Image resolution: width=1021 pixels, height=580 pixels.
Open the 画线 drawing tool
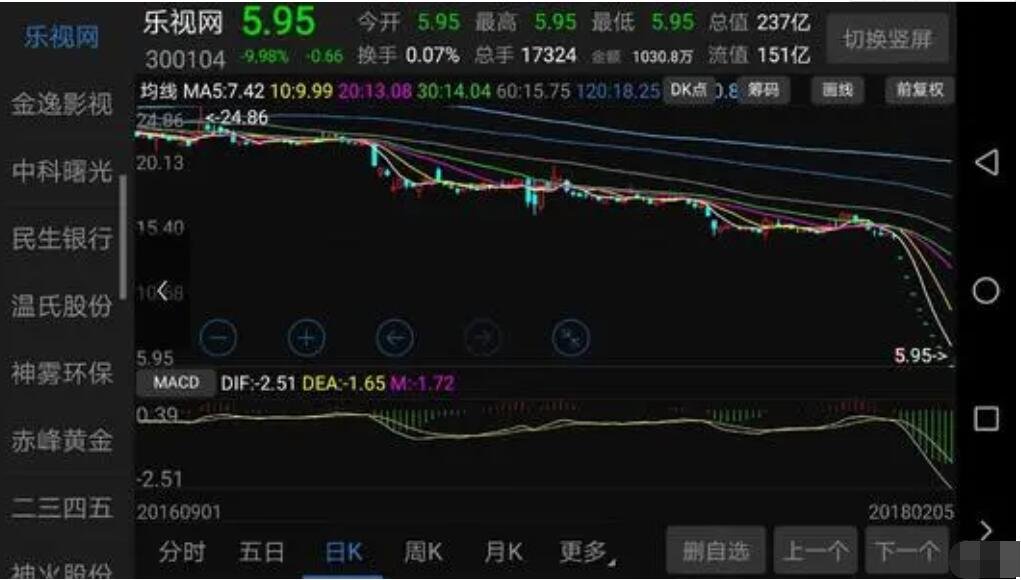coord(838,91)
